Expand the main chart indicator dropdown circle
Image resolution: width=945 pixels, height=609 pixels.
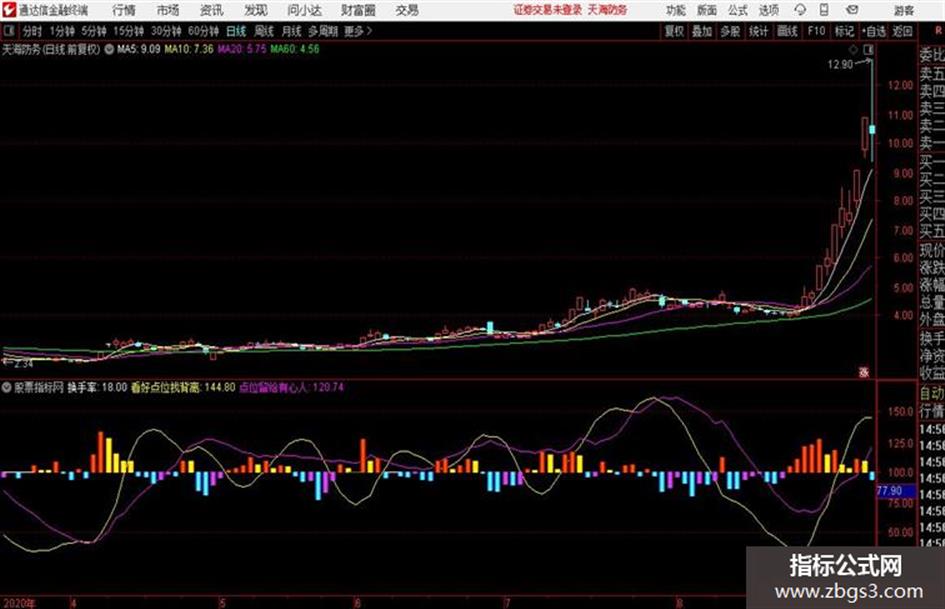tap(109, 49)
